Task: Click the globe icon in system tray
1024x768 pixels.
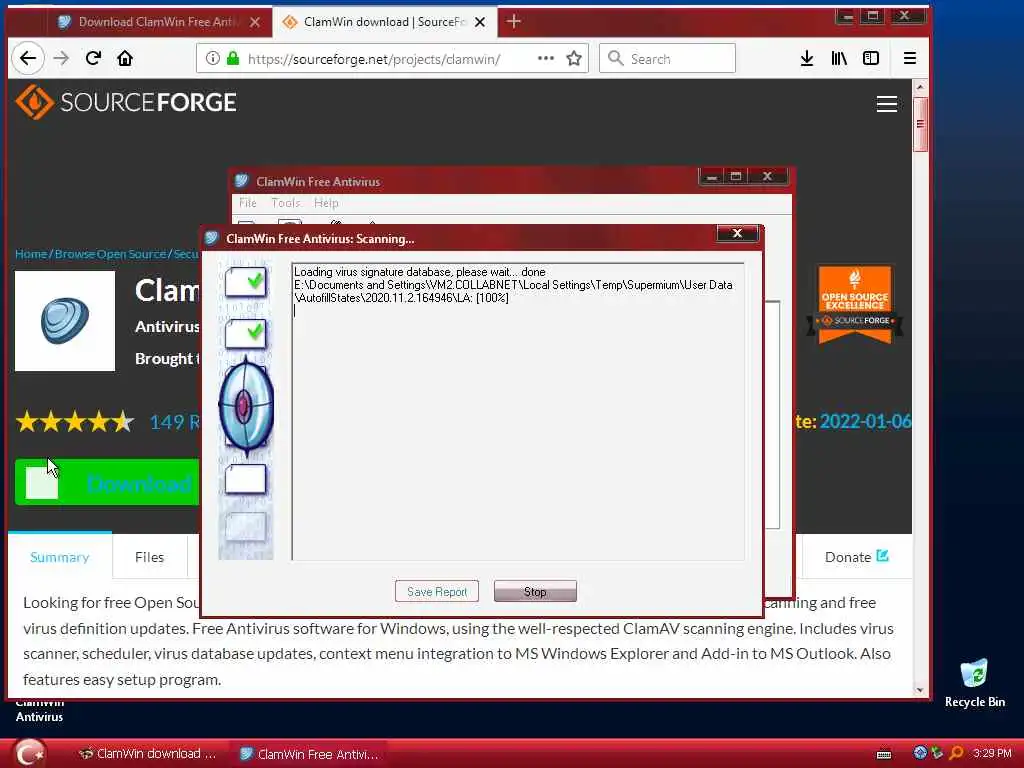Action: (x=920, y=753)
